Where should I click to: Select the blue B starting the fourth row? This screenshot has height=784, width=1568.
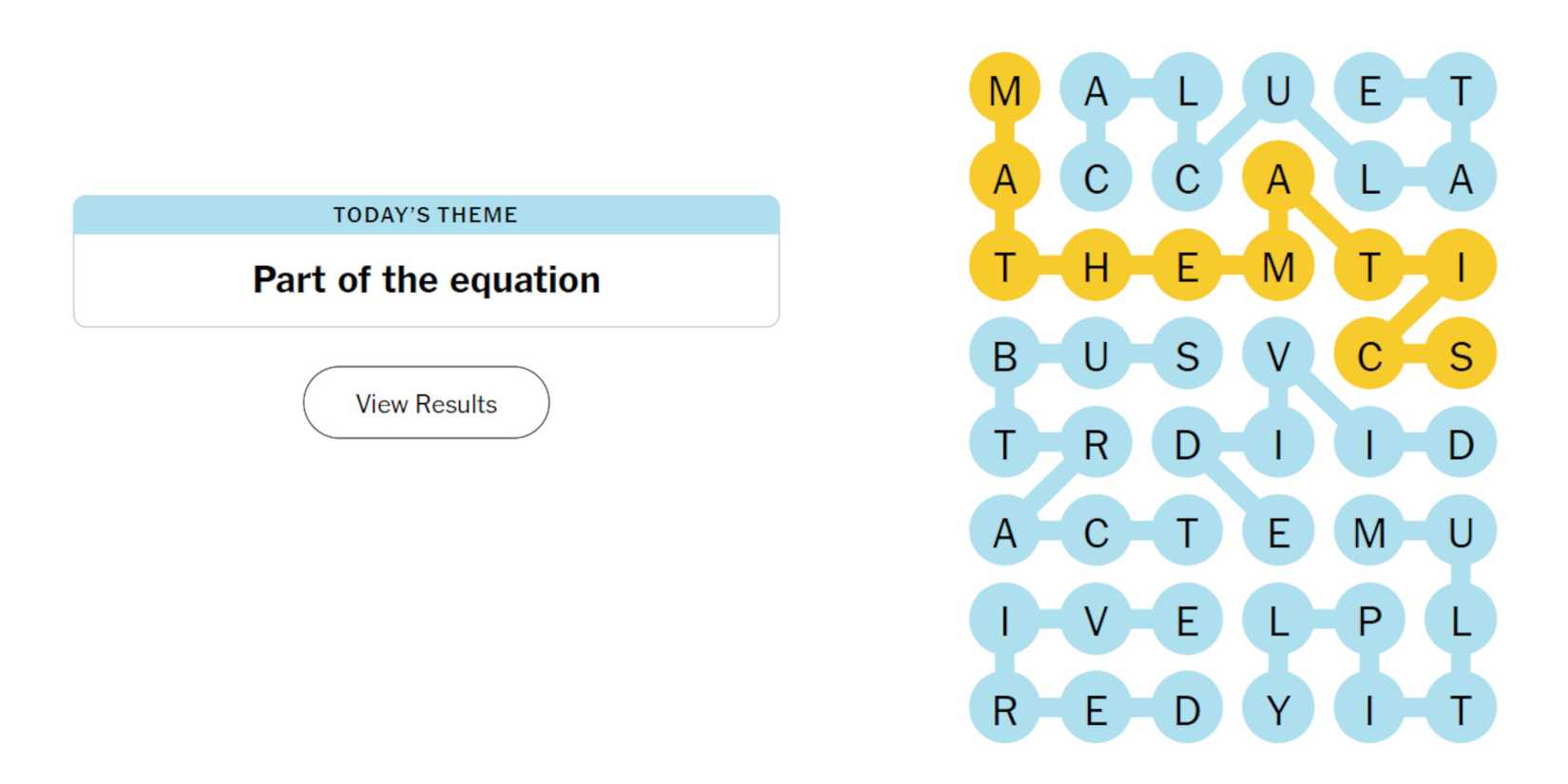[x=1004, y=354]
